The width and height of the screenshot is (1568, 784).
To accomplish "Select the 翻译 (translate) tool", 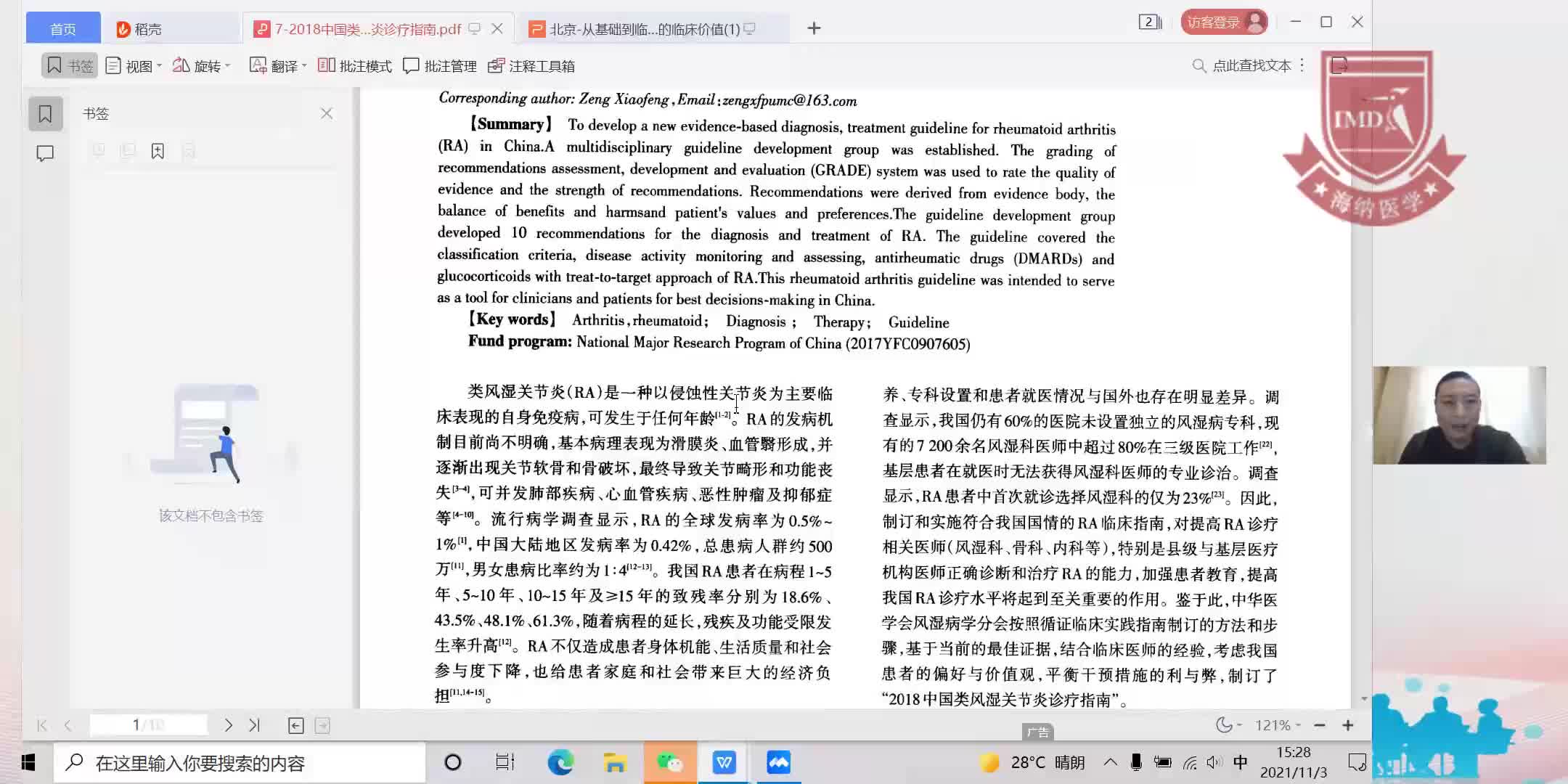I will coord(278,65).
